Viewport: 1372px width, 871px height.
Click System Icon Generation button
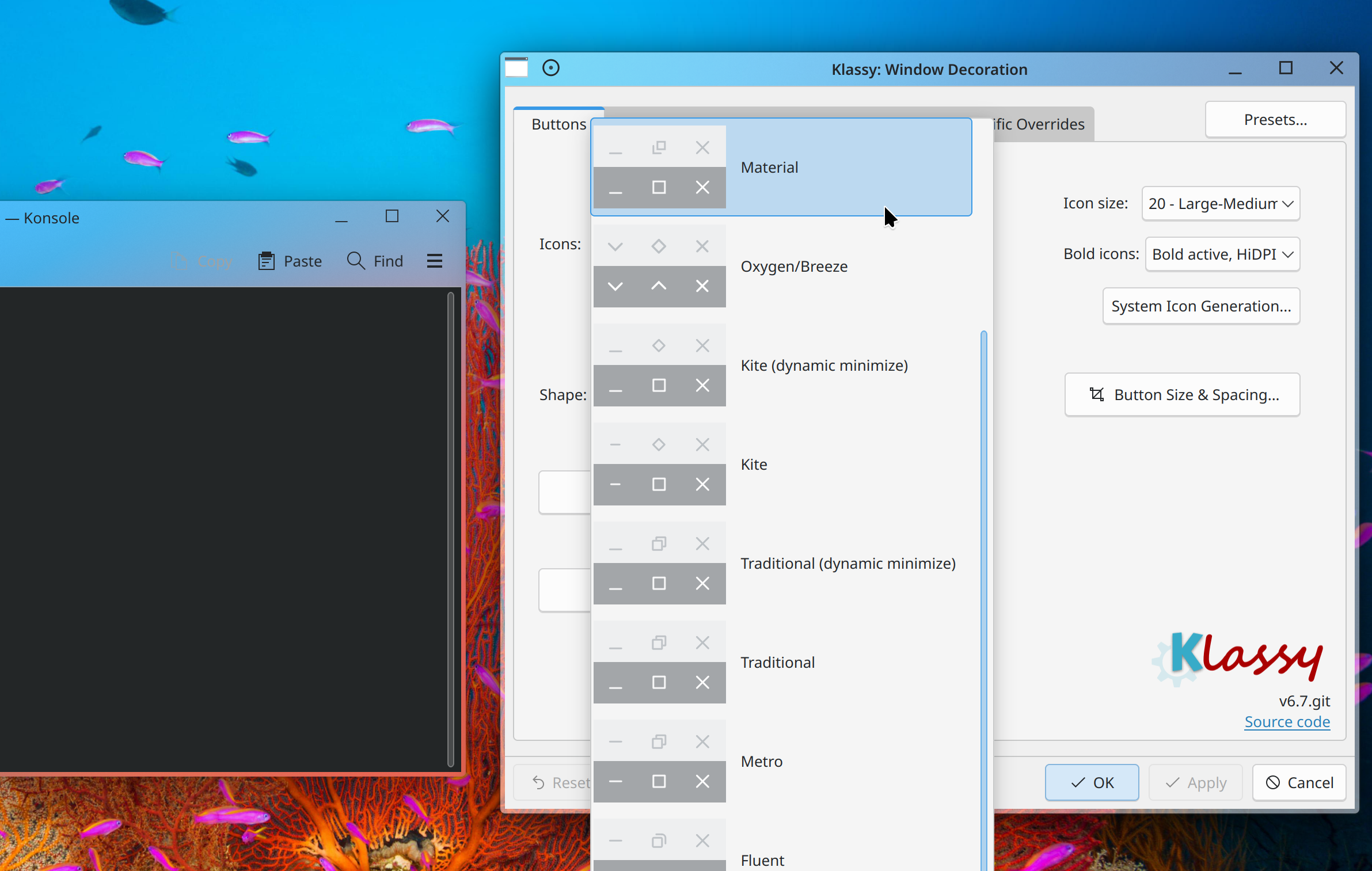1201,306
